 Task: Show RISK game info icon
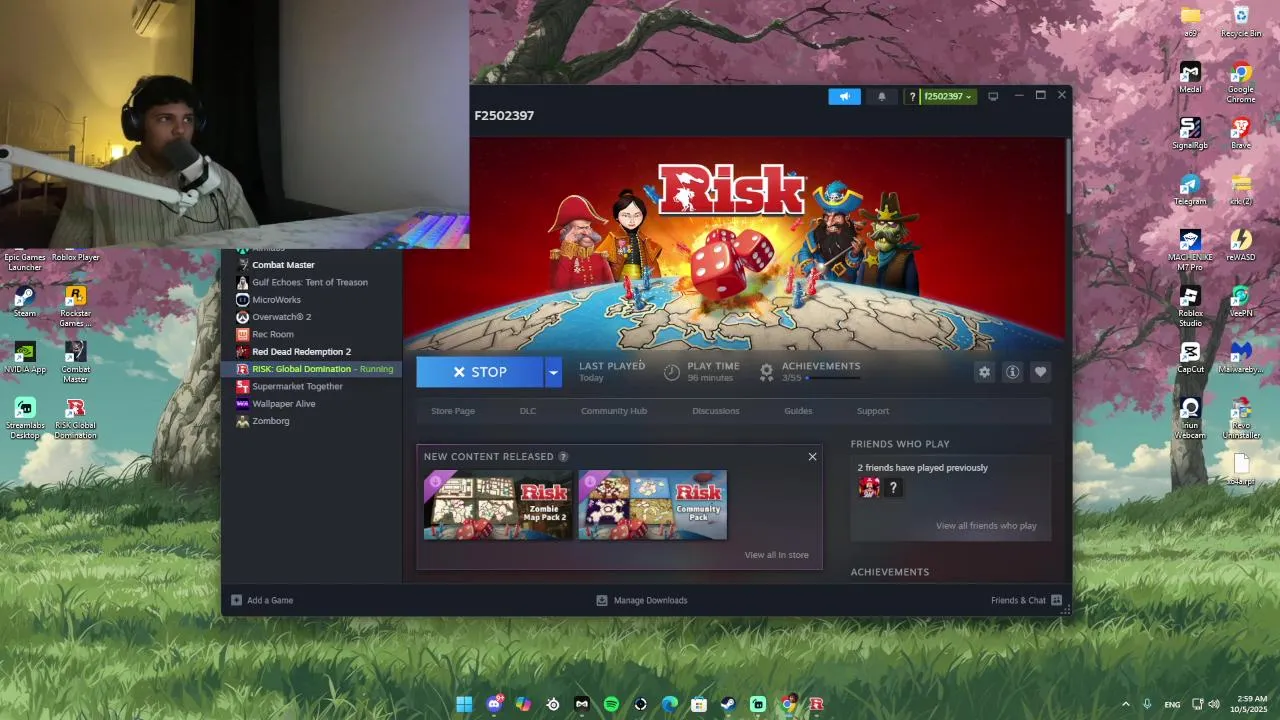click(1012, 372)
